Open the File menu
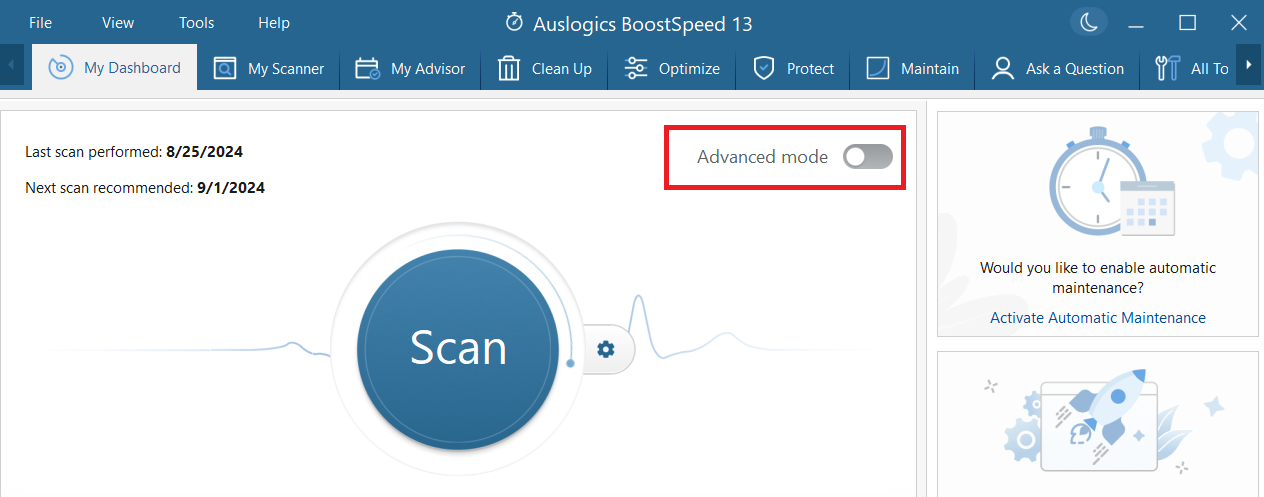 [x=41, y=22]
